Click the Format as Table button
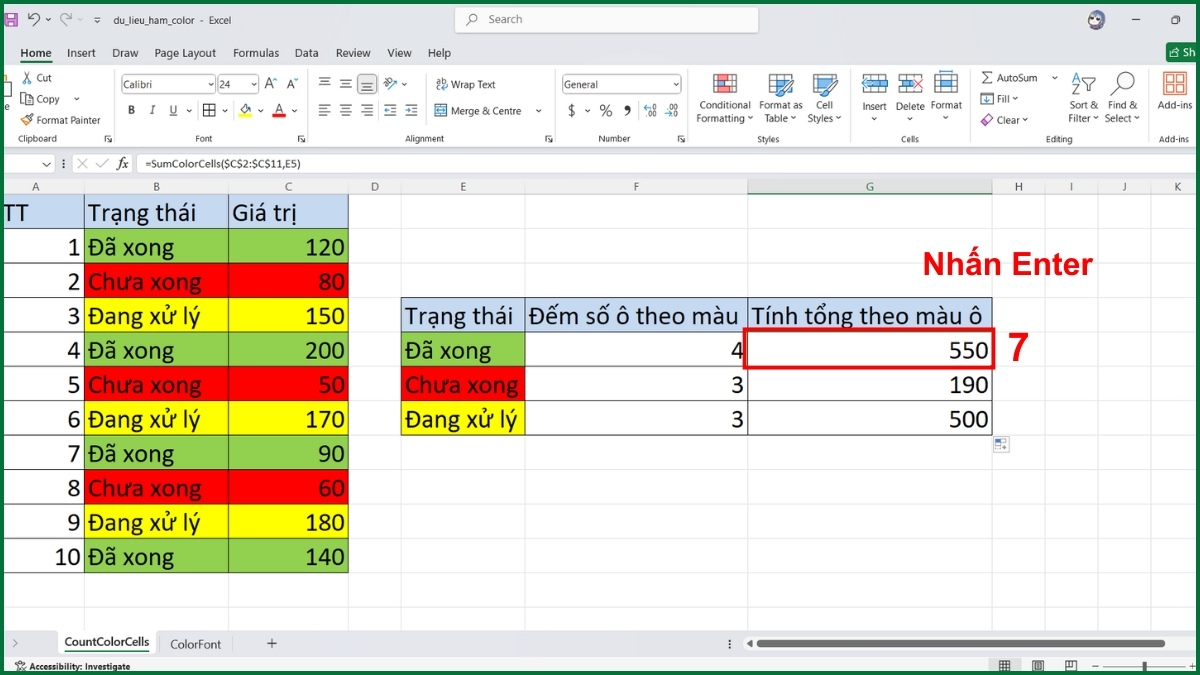This screenshot has height=675, width=1200. pos(780,97)
